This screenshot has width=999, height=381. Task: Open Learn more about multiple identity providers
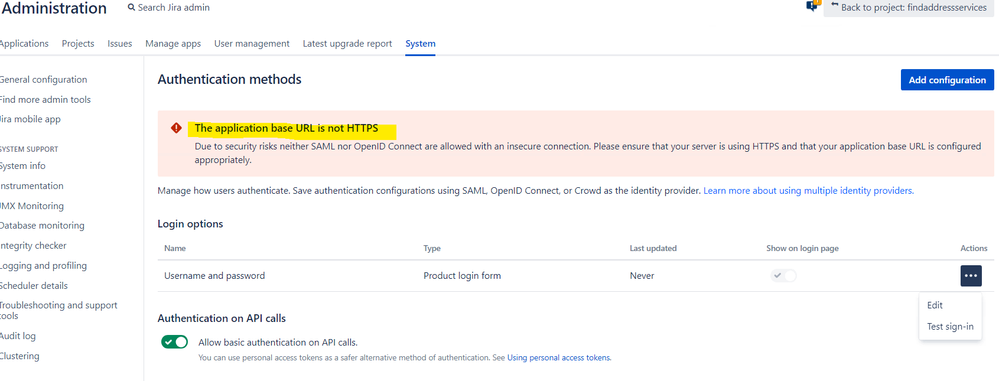(809, 190)
